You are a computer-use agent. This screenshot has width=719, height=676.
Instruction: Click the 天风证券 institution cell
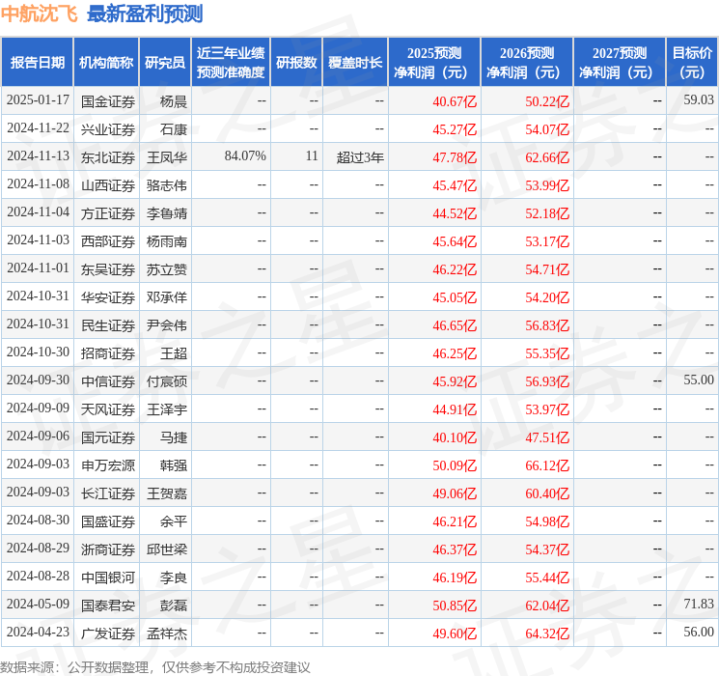(108, 409)
